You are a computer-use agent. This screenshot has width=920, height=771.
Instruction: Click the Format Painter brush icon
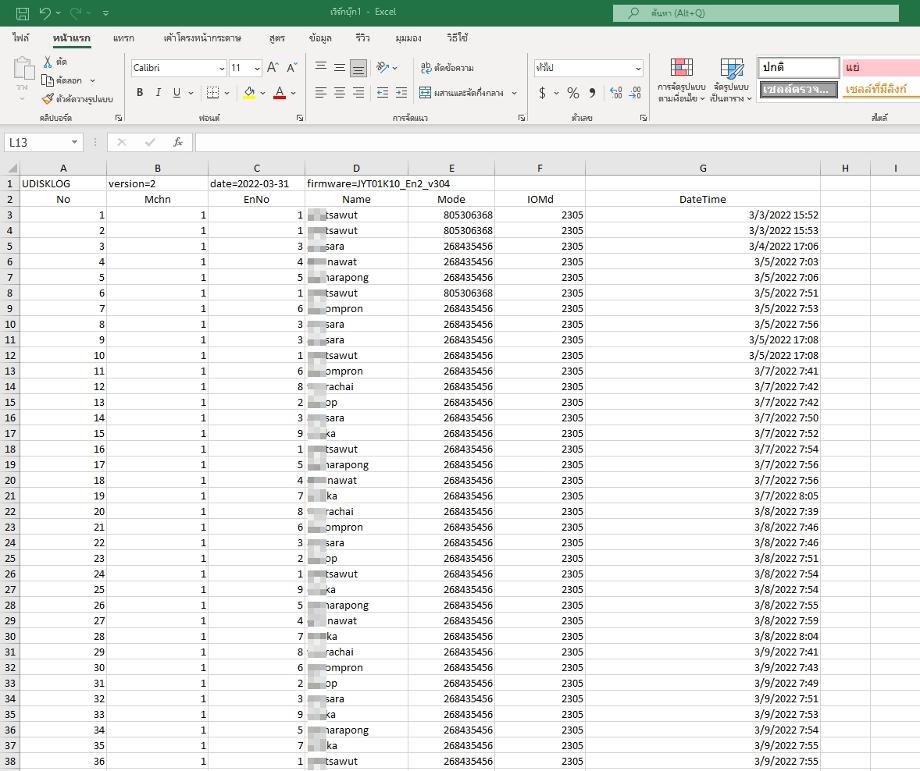tap(47, 99)
